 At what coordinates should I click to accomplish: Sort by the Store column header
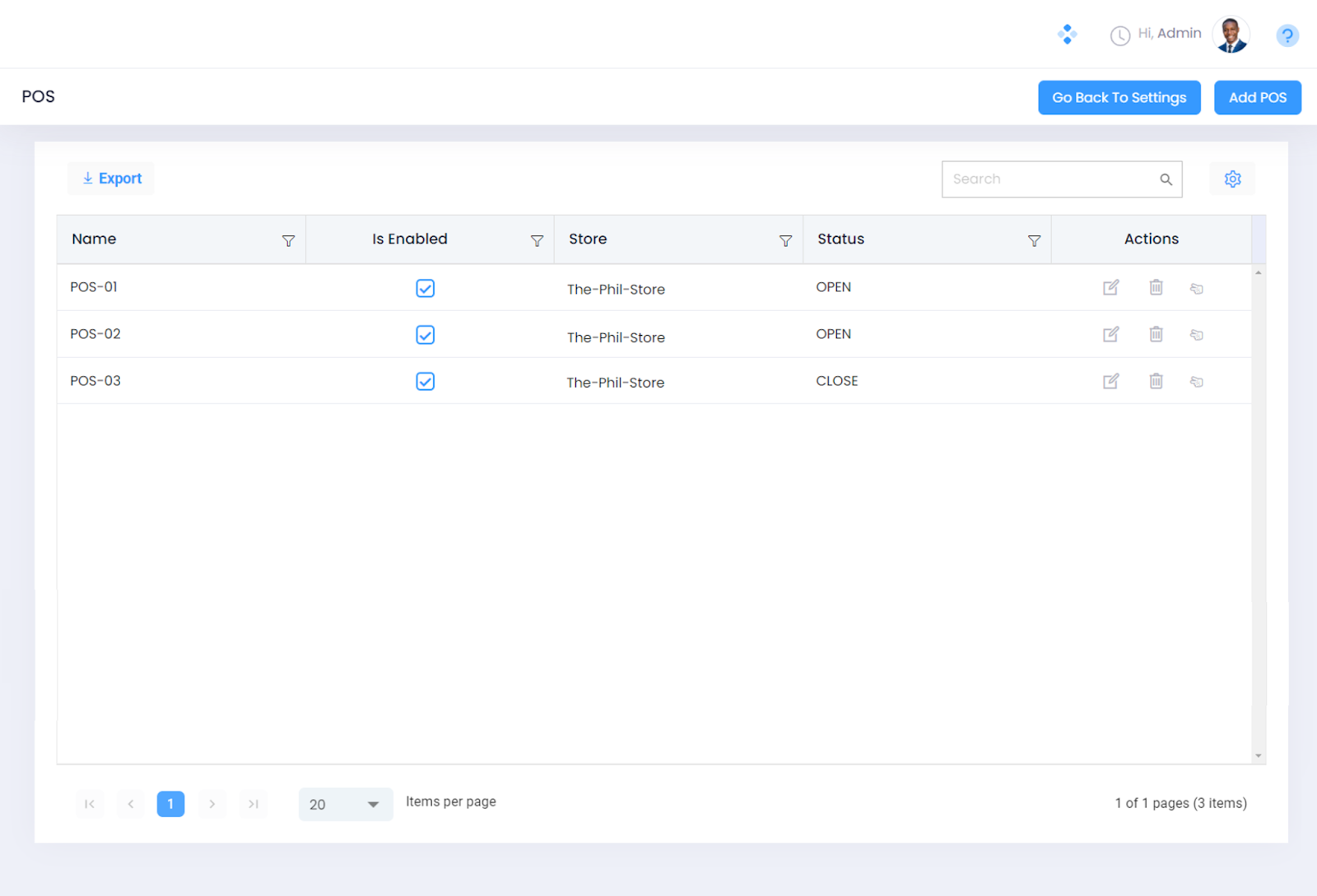[588, 239]
